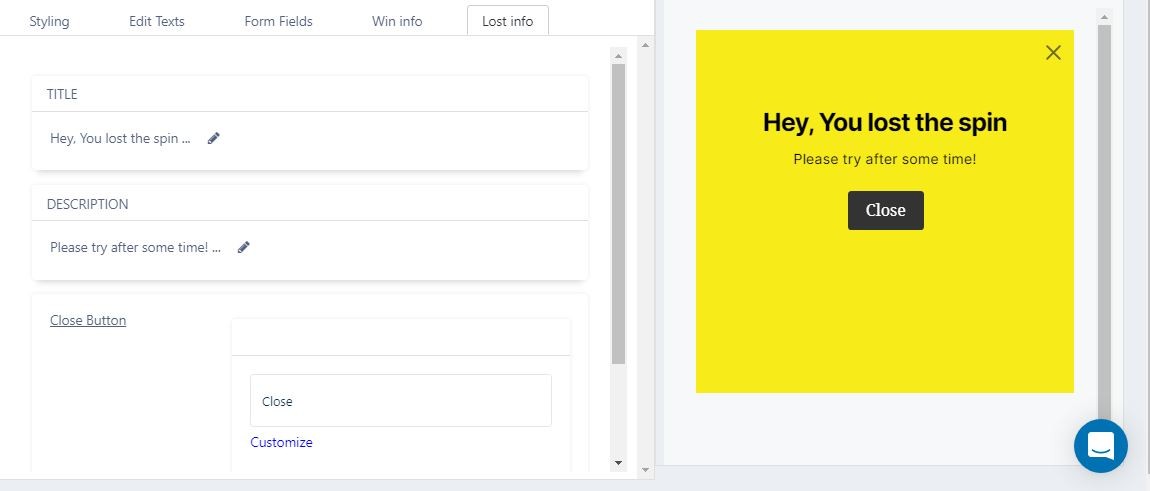Click the 'Please try after some time! ...' description field
The image size is (1150, 491).
pos(135,248)
